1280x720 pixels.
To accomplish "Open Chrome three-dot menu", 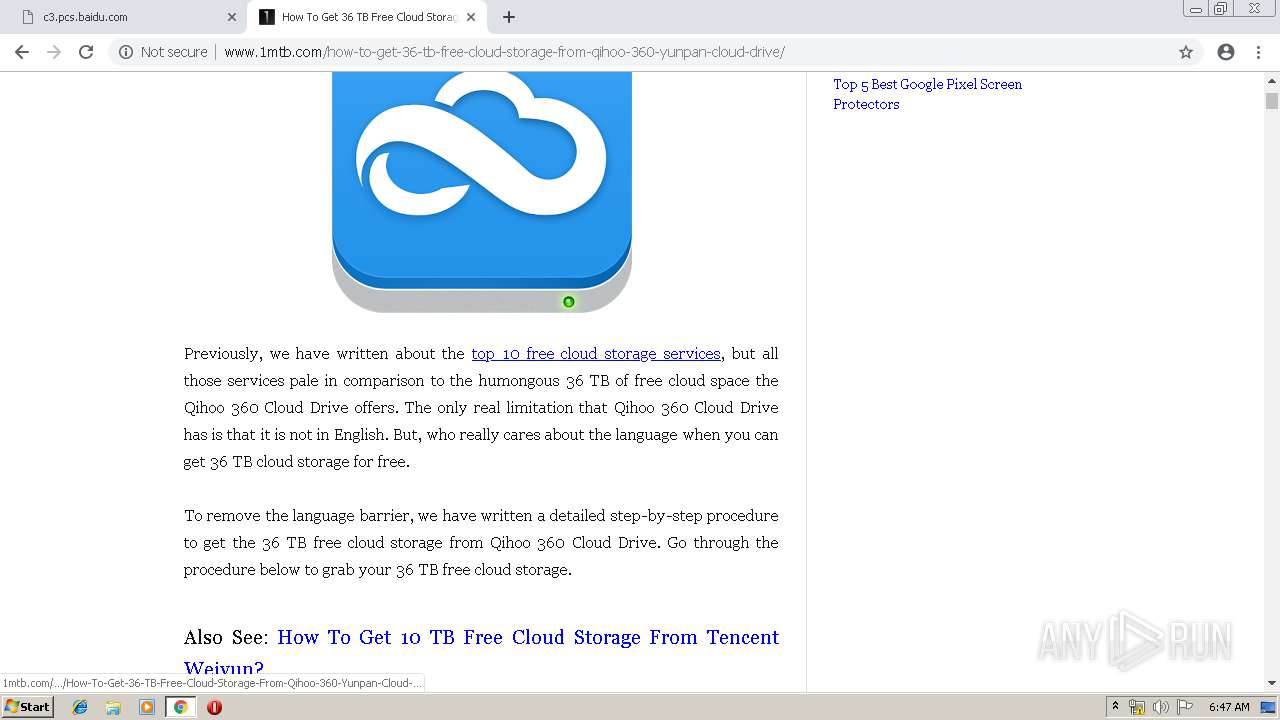I will click(1258, 52).
